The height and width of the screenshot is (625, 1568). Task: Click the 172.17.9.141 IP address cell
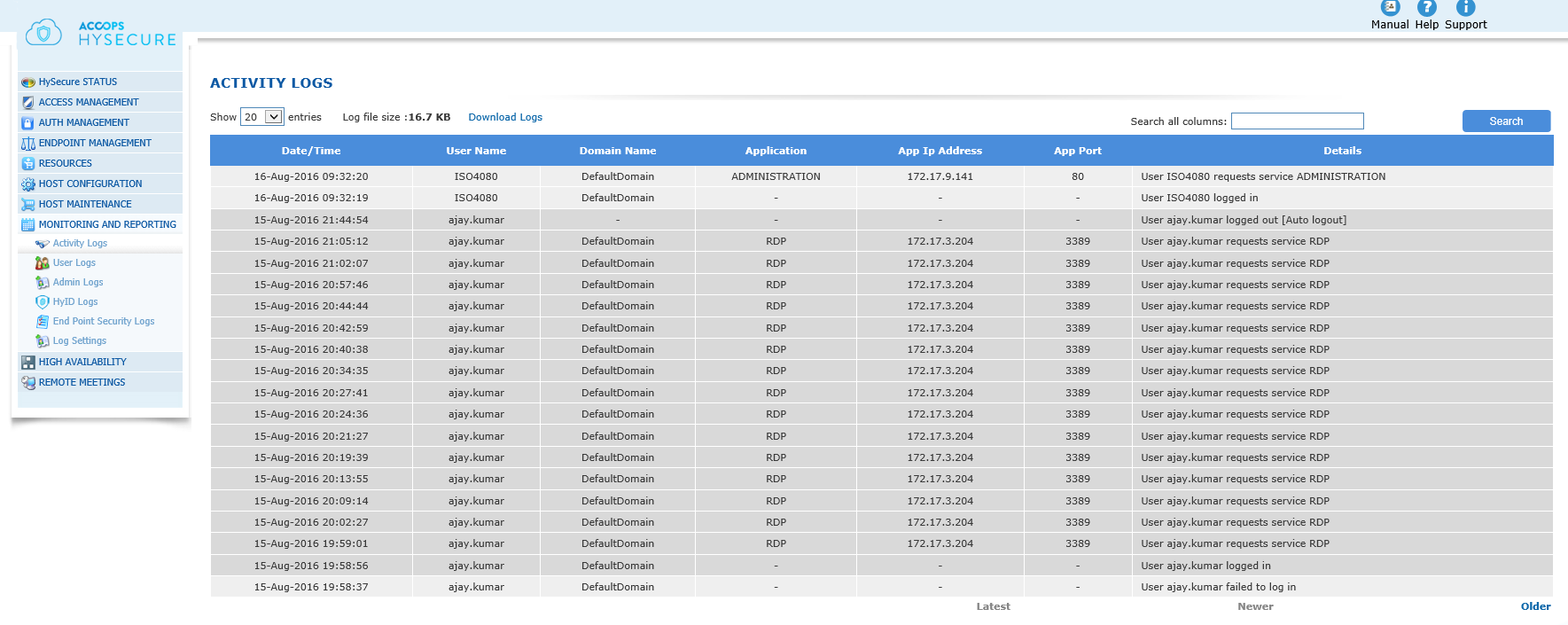(x=940, y=176)
